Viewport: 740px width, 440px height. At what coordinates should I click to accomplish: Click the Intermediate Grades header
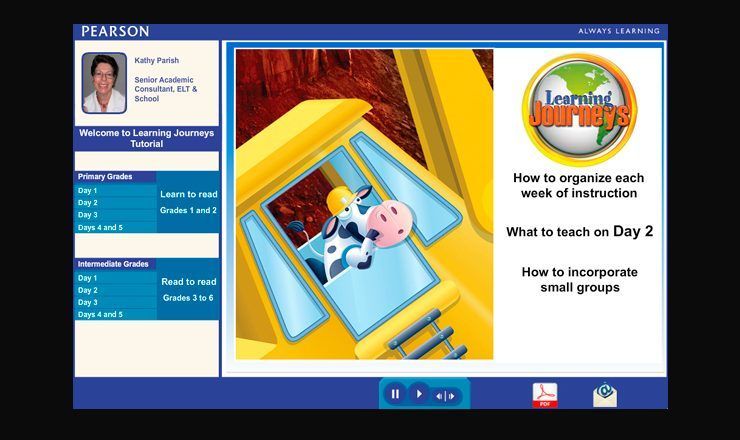pos(116,264)
